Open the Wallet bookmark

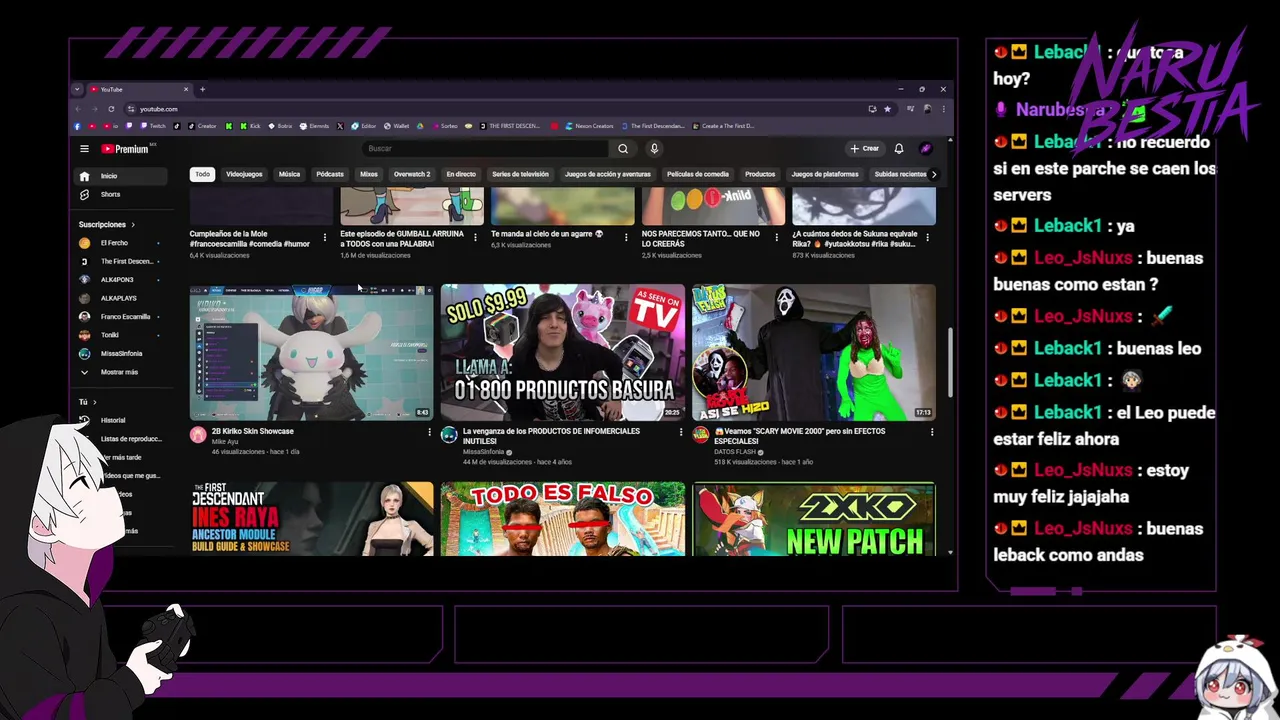point(396,126)
